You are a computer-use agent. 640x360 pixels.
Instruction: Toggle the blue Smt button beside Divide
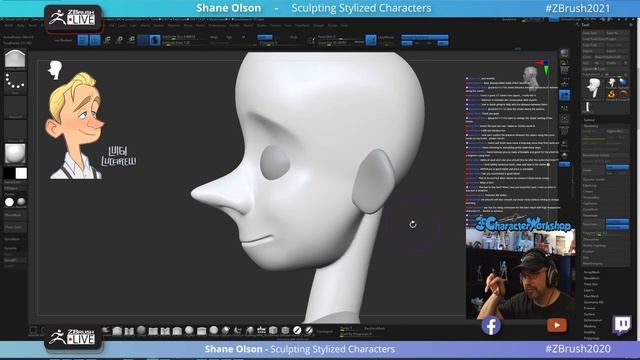tap(617, 167)
